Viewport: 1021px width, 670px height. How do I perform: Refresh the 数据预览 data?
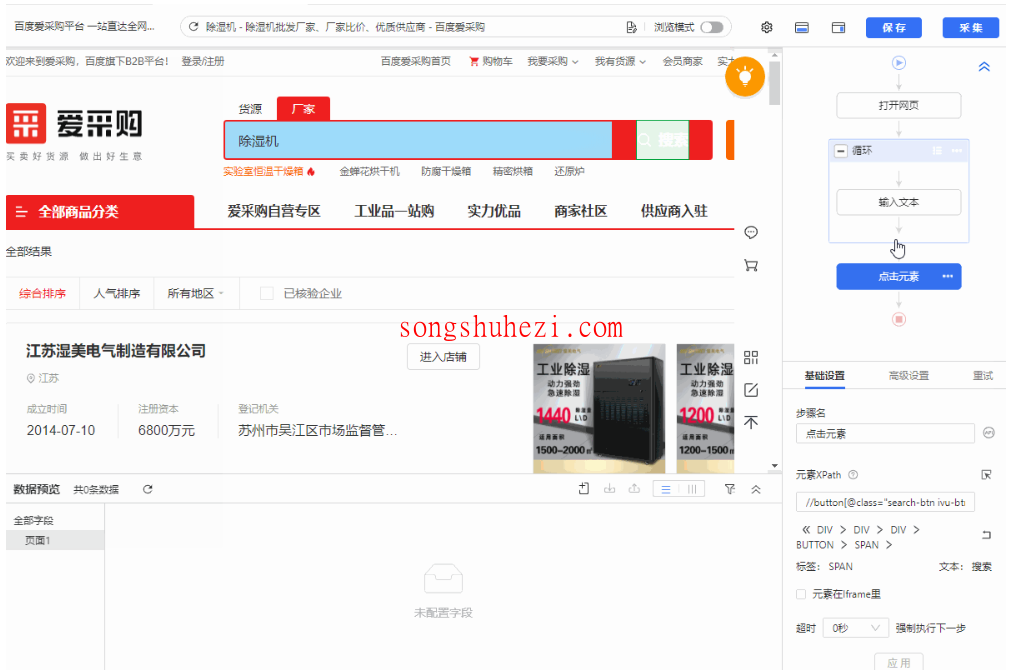coord(148,489)
